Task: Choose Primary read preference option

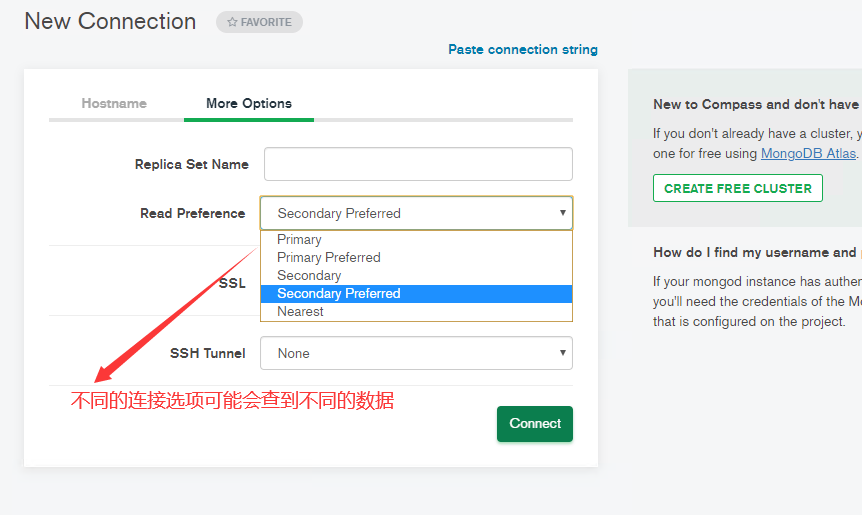Action: pos(300,240)
